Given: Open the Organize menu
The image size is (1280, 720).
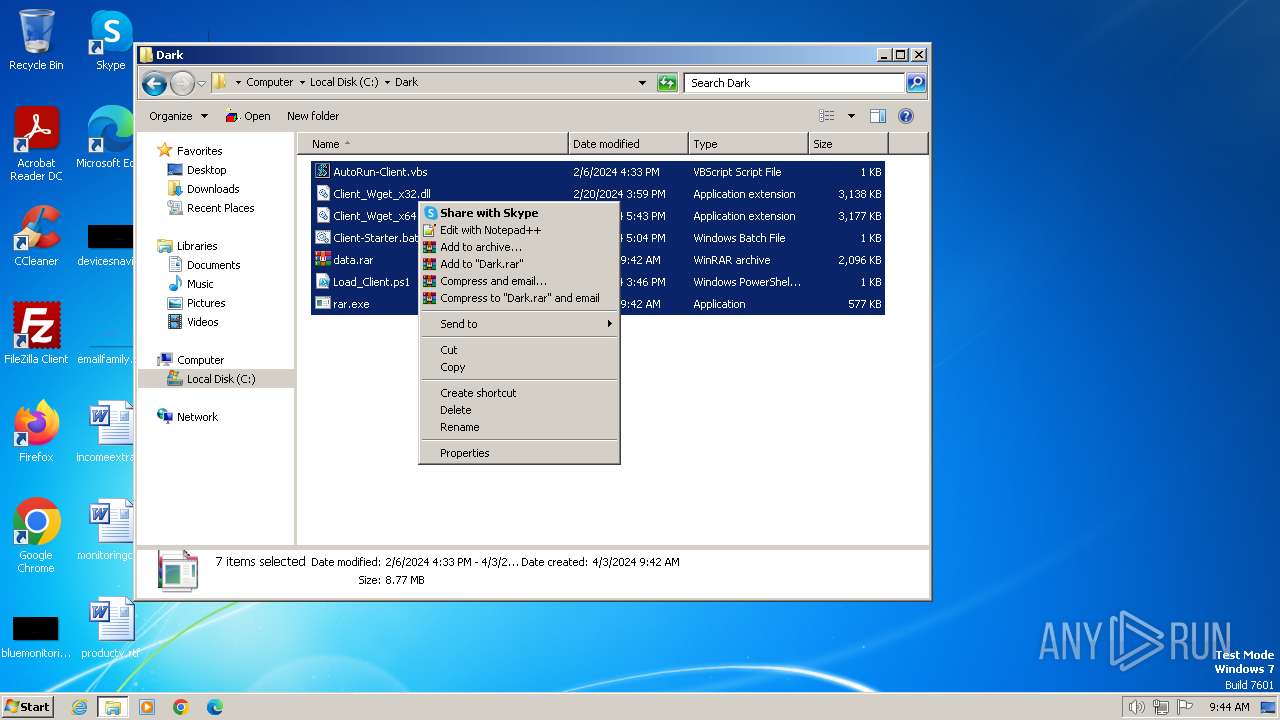Looking at the screenshot, I should coord(178,116).
